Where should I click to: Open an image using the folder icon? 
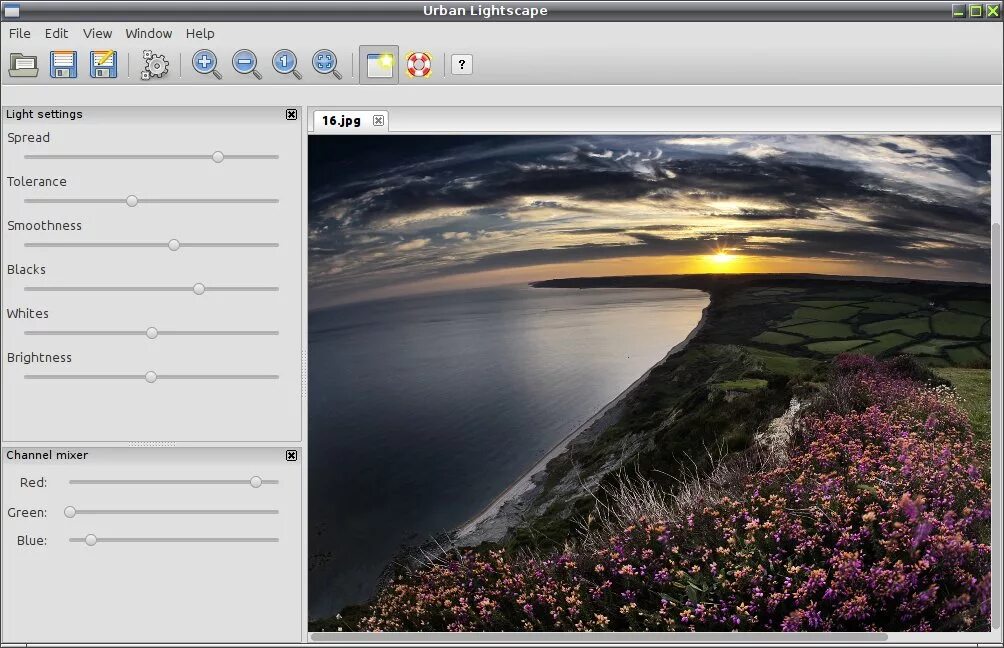(x=22, y=64)
